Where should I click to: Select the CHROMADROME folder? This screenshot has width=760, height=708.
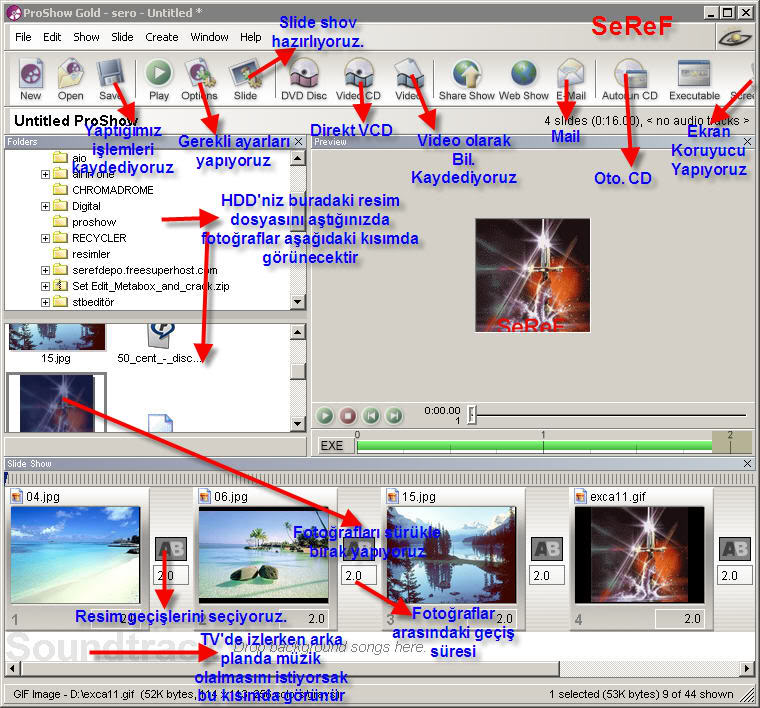(112, 190)
